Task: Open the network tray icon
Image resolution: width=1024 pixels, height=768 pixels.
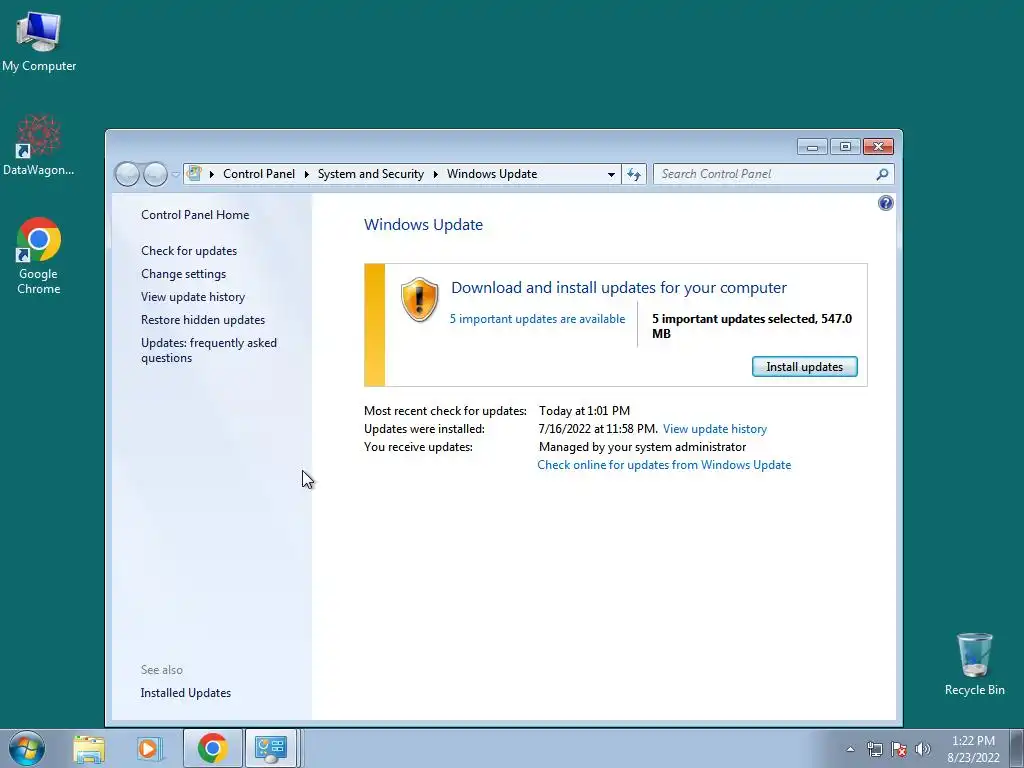Action: (874, 749)
